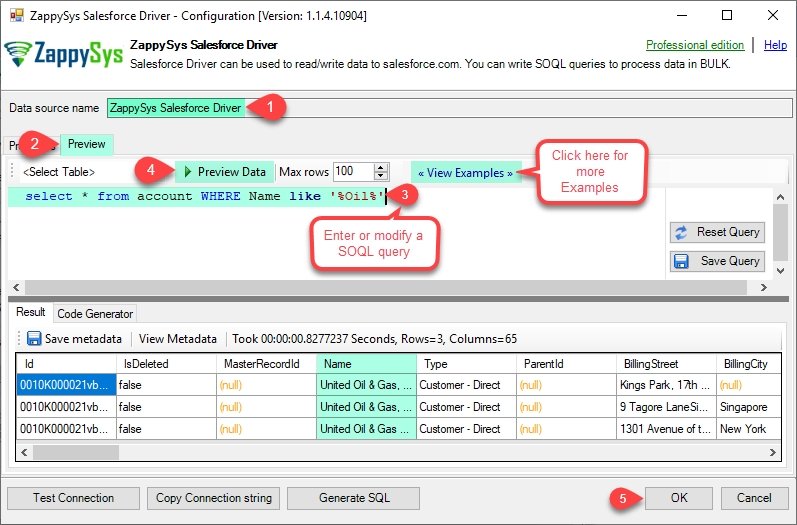This screenshot has height=525, width=797.
Task: Click the app icon in title bar
Action: pos(17,15)
